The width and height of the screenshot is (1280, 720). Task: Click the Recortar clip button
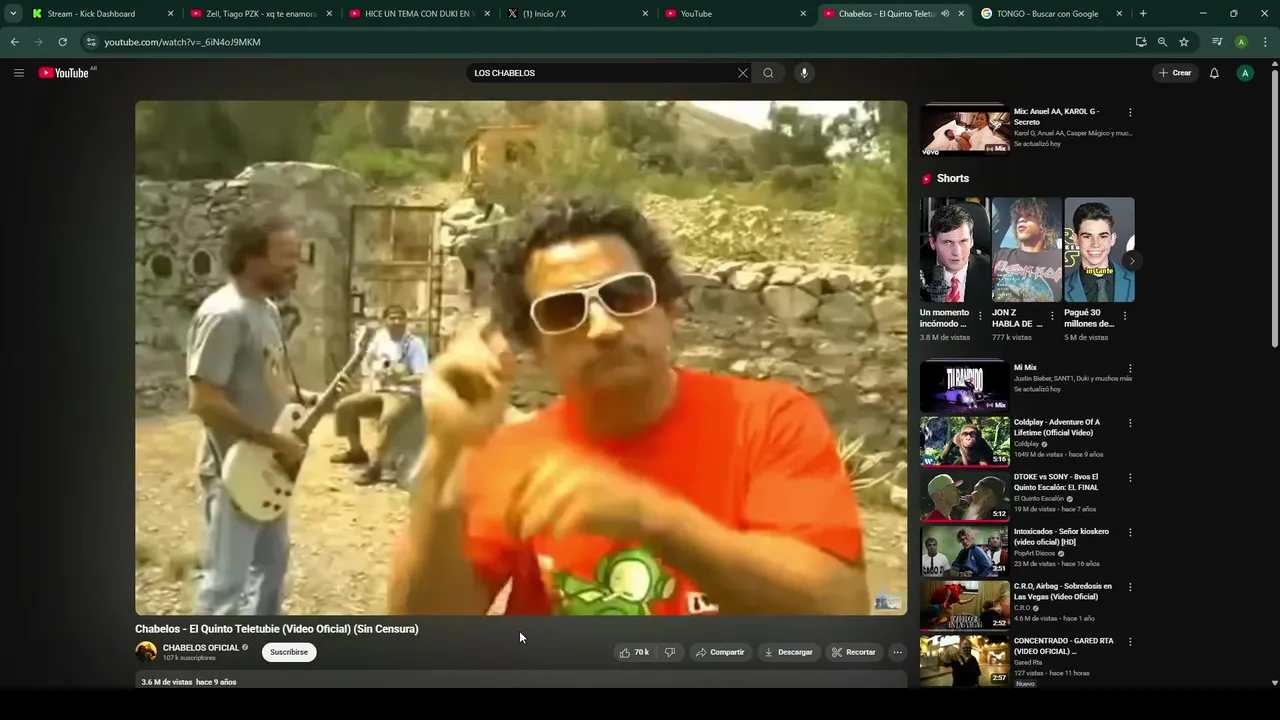tap(854, 652)
